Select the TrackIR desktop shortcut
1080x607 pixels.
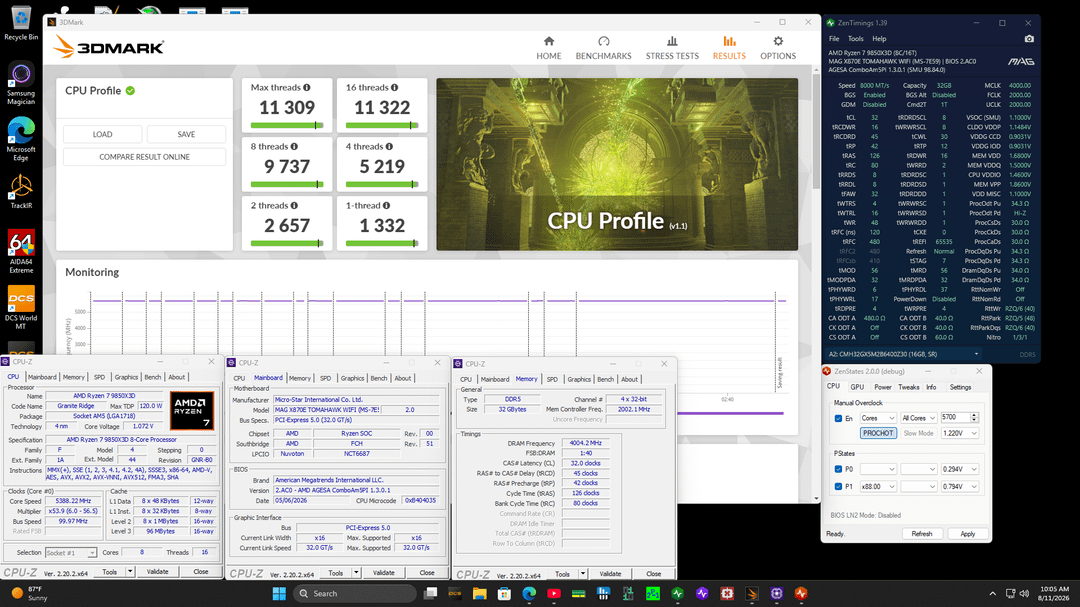[21, 192]
